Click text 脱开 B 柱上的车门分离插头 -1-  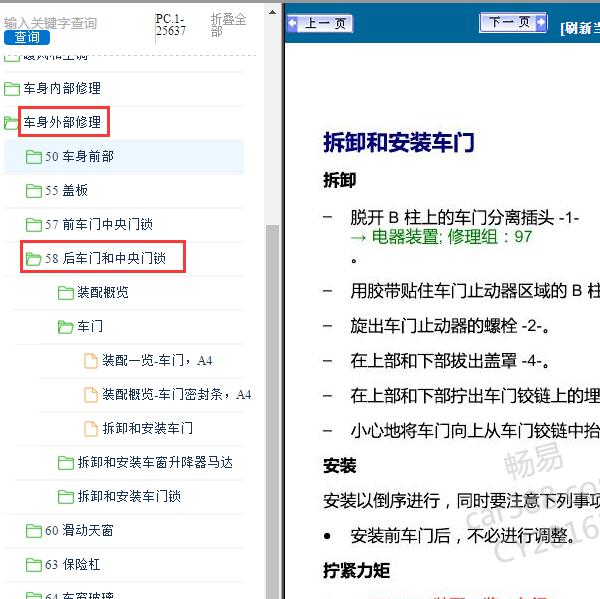(x=464, y=218)
